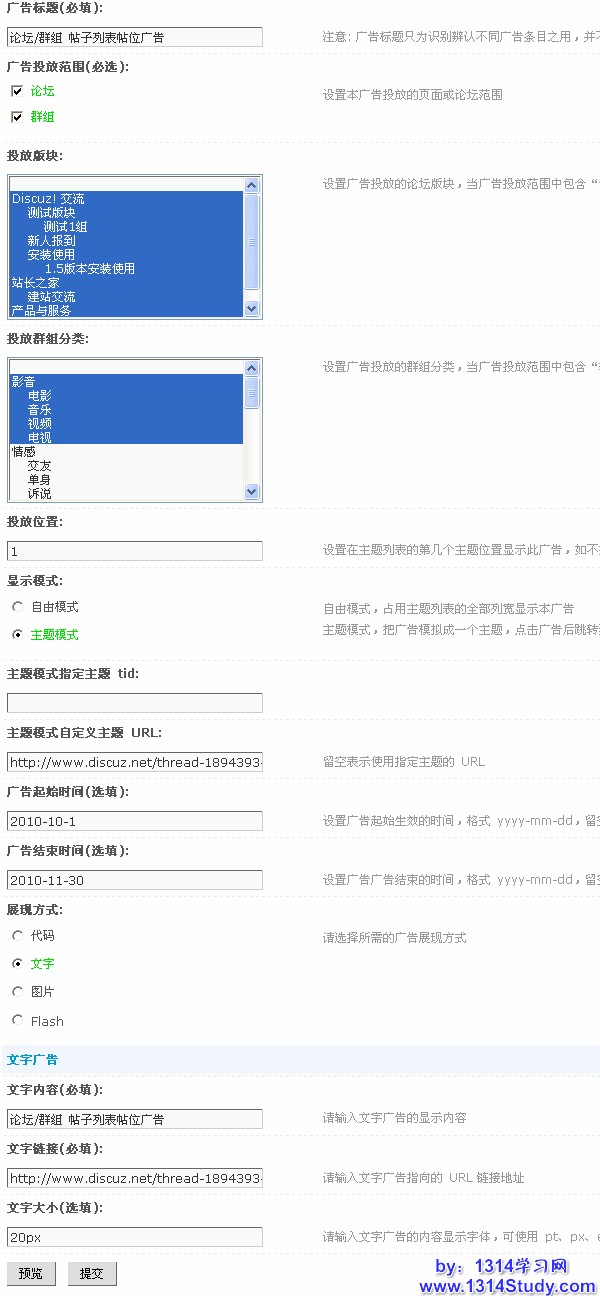This screenshot has height=1296, width=600.
Task: Select the Flash radio button
Action: [x=17, y=1021]
